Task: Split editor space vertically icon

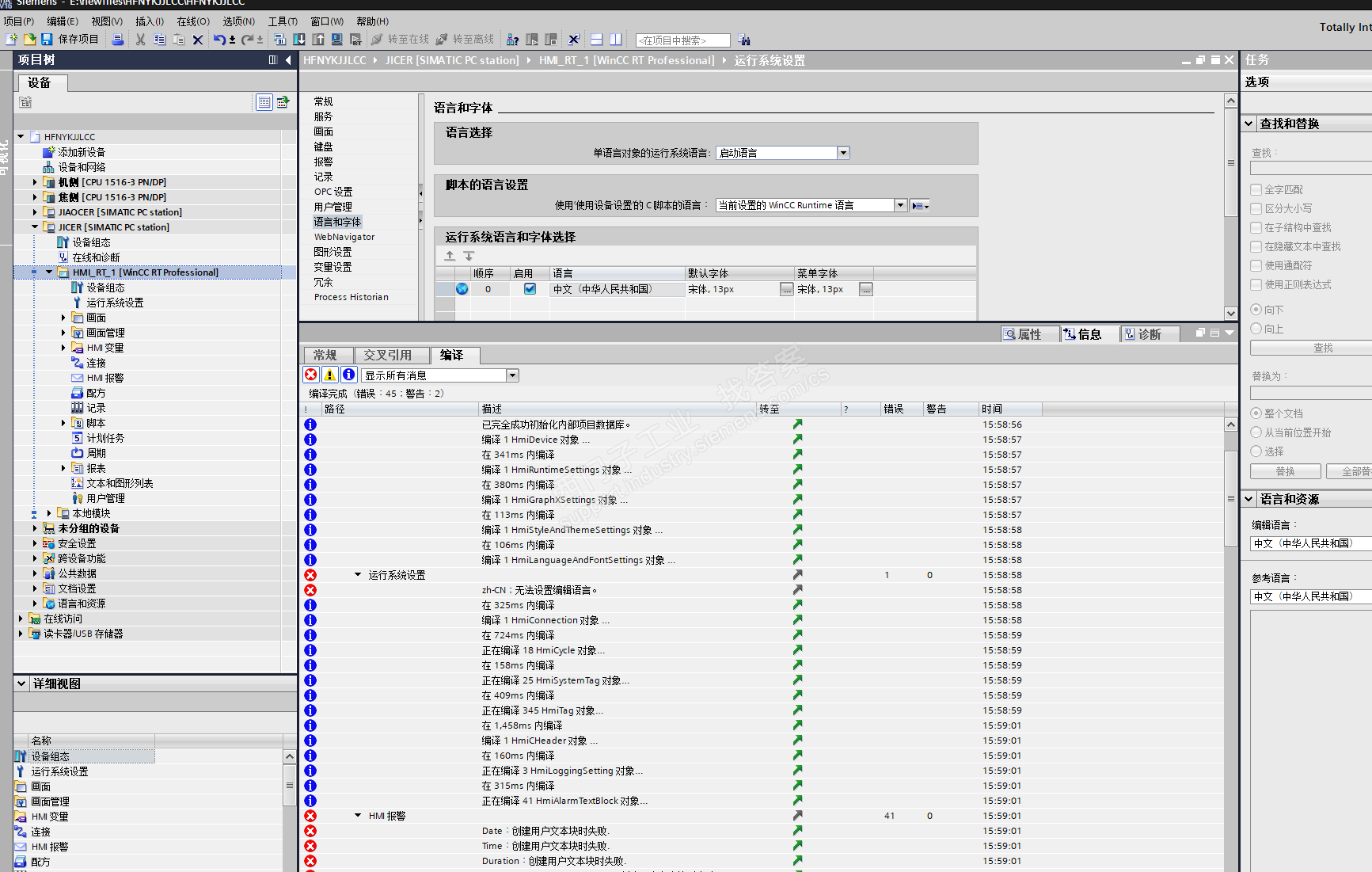Action: click(616, 40)
